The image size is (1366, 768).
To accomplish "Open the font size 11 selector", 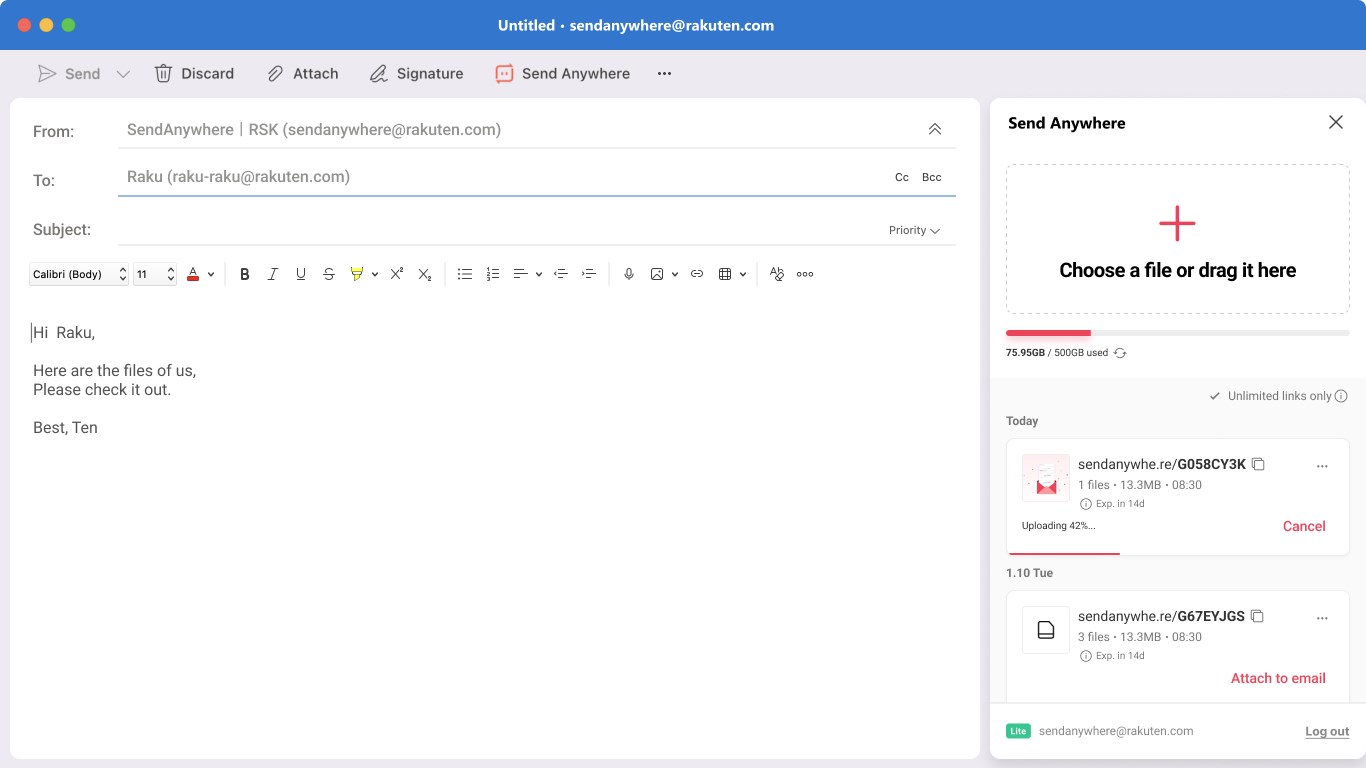I will 155,274.
